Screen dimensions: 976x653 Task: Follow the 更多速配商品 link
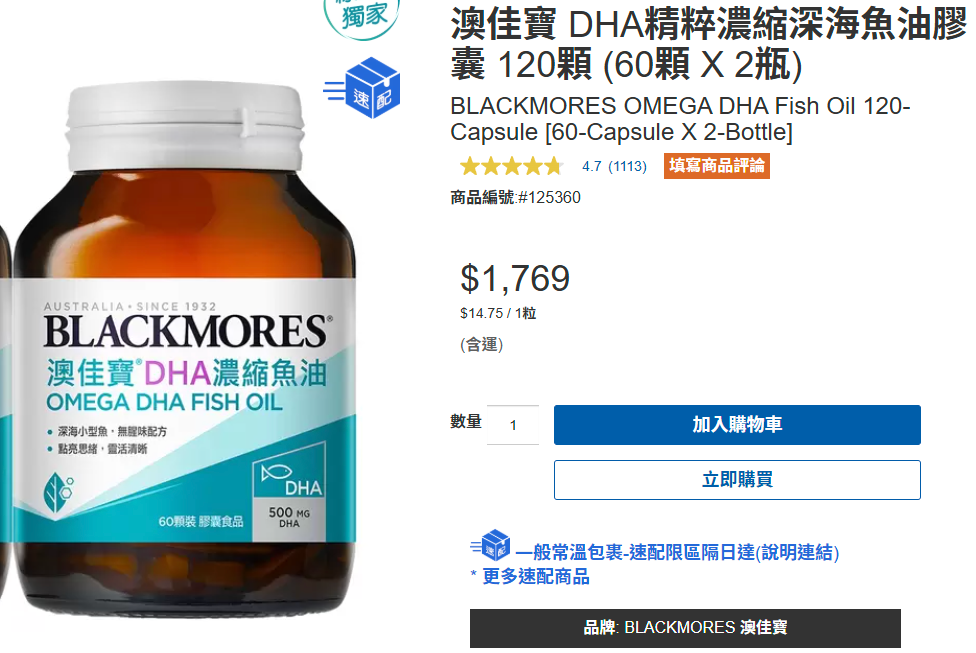click(x=536, y=576)
